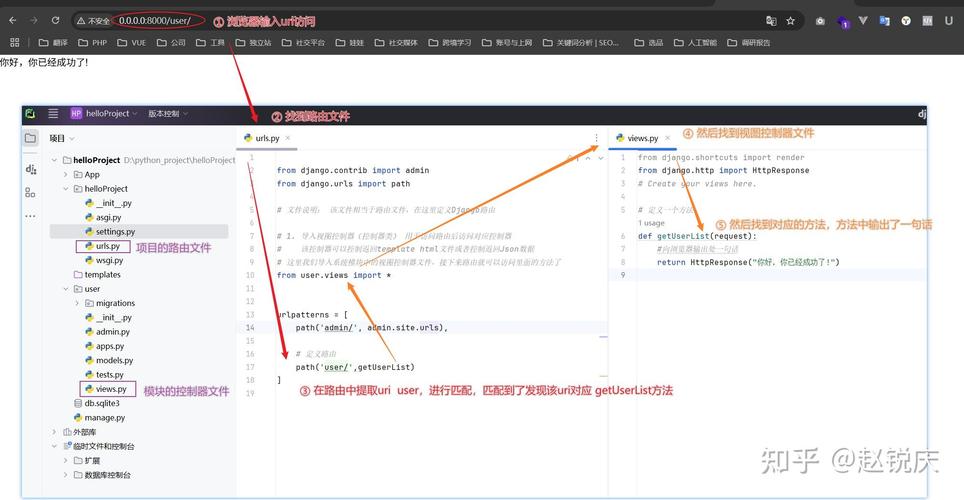Open the 关键词分析 | SEO bookmarks folder
The height and width of the screenshot is (500, 964).
pyautogui.click(x=581, y=42)
